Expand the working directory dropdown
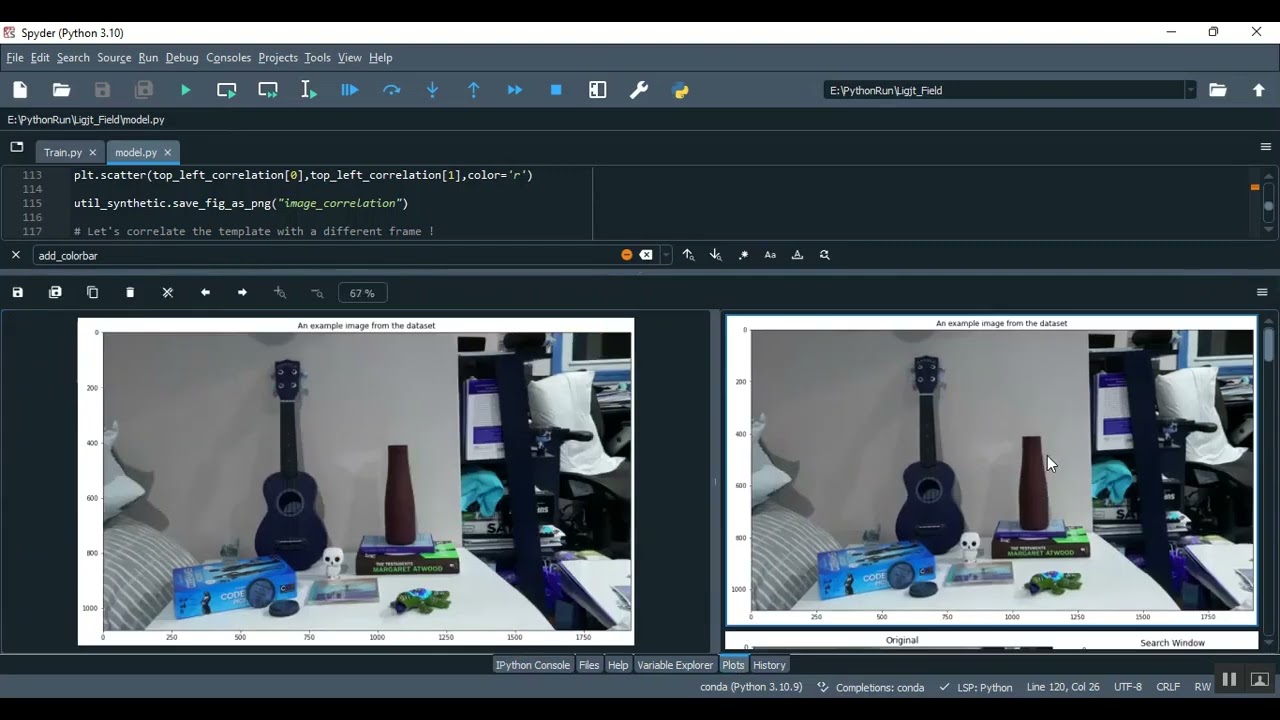 pyautogui.click(x=1190, y=90)
